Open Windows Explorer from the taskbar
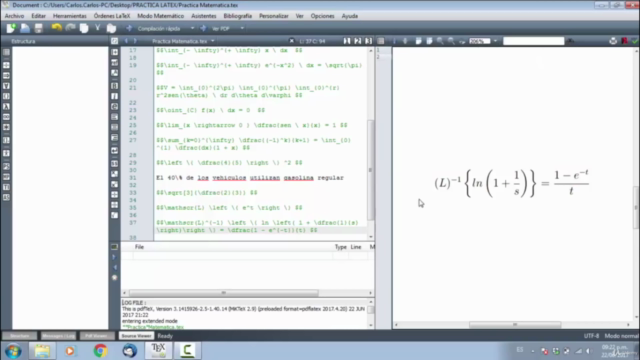640x360 pixels. 42,351
